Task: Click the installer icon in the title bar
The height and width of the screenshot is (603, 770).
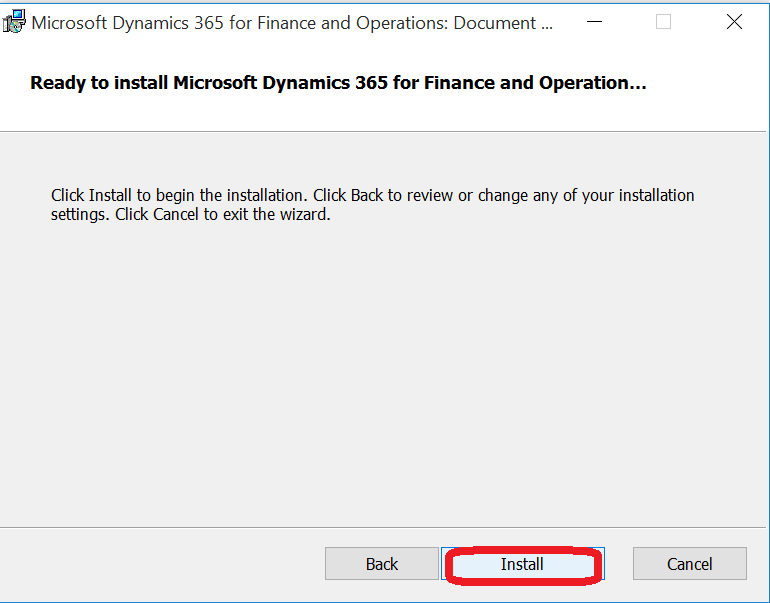Action: (14, 23)
